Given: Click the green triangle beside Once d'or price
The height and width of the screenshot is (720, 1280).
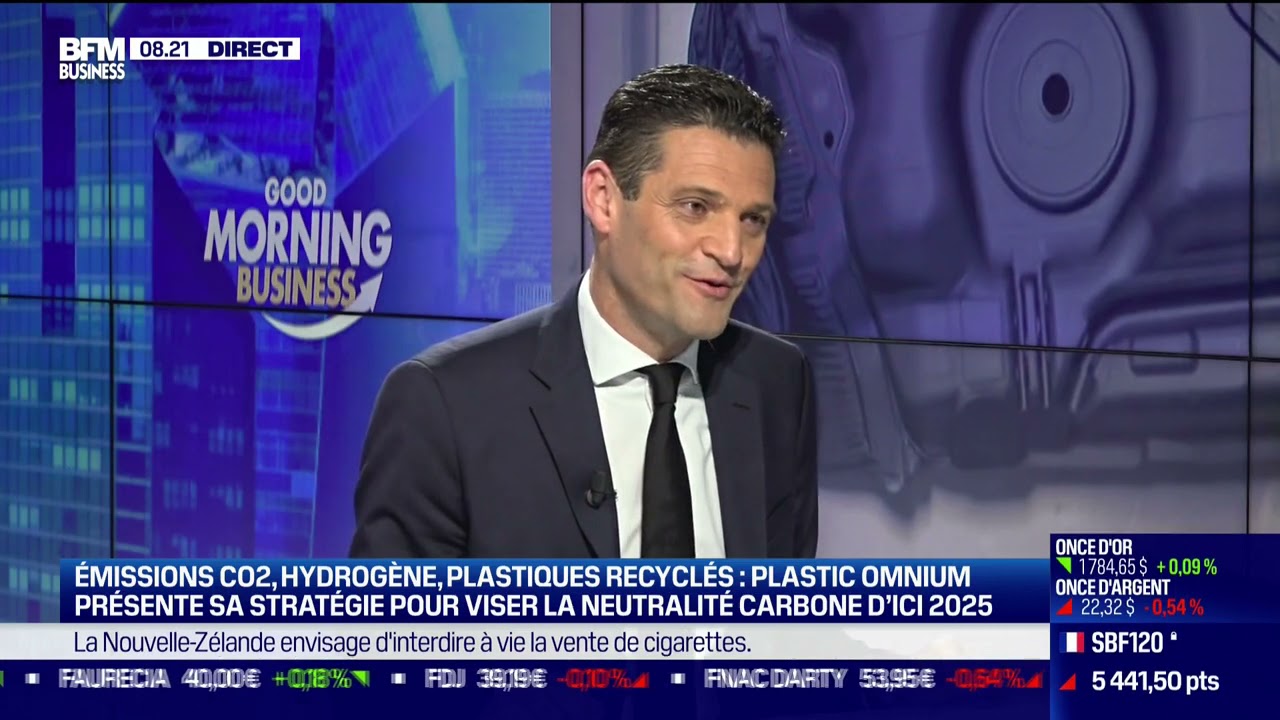Looking at the screenshot, I should tap(1064, 567).
